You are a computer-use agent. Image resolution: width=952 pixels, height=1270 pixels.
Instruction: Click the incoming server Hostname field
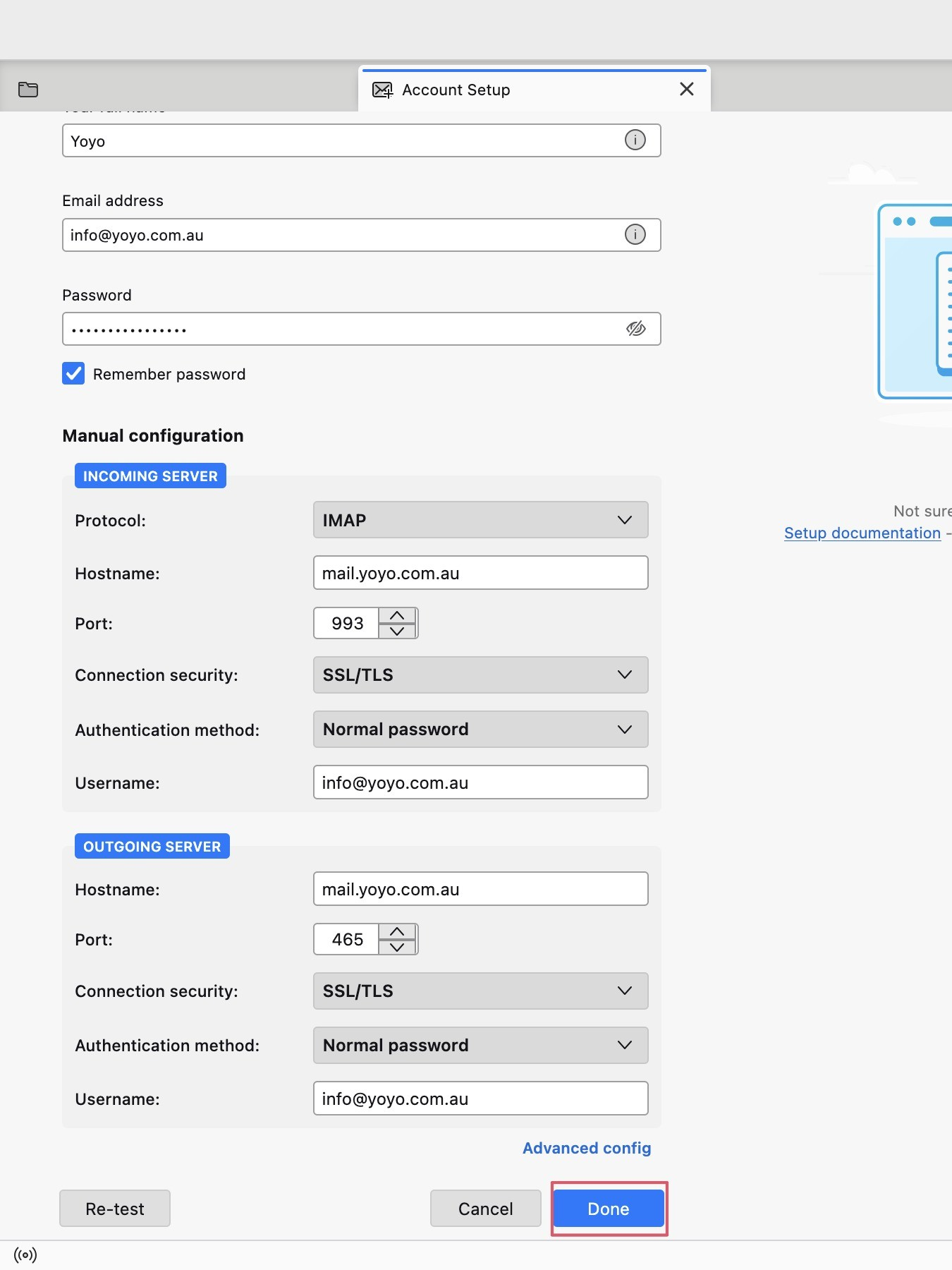[x=481, y=573]
